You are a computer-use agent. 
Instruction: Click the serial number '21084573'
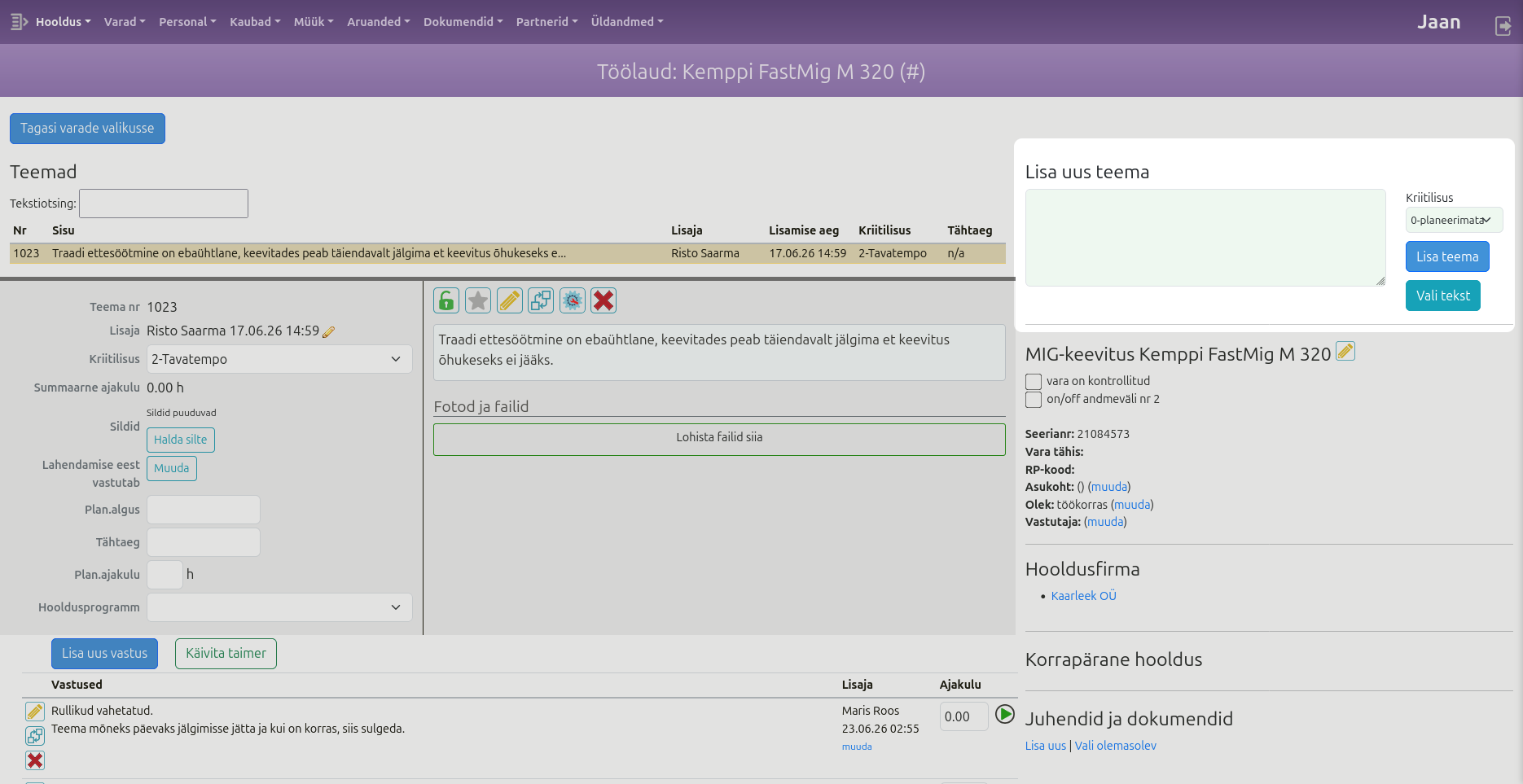[1104, 434]
